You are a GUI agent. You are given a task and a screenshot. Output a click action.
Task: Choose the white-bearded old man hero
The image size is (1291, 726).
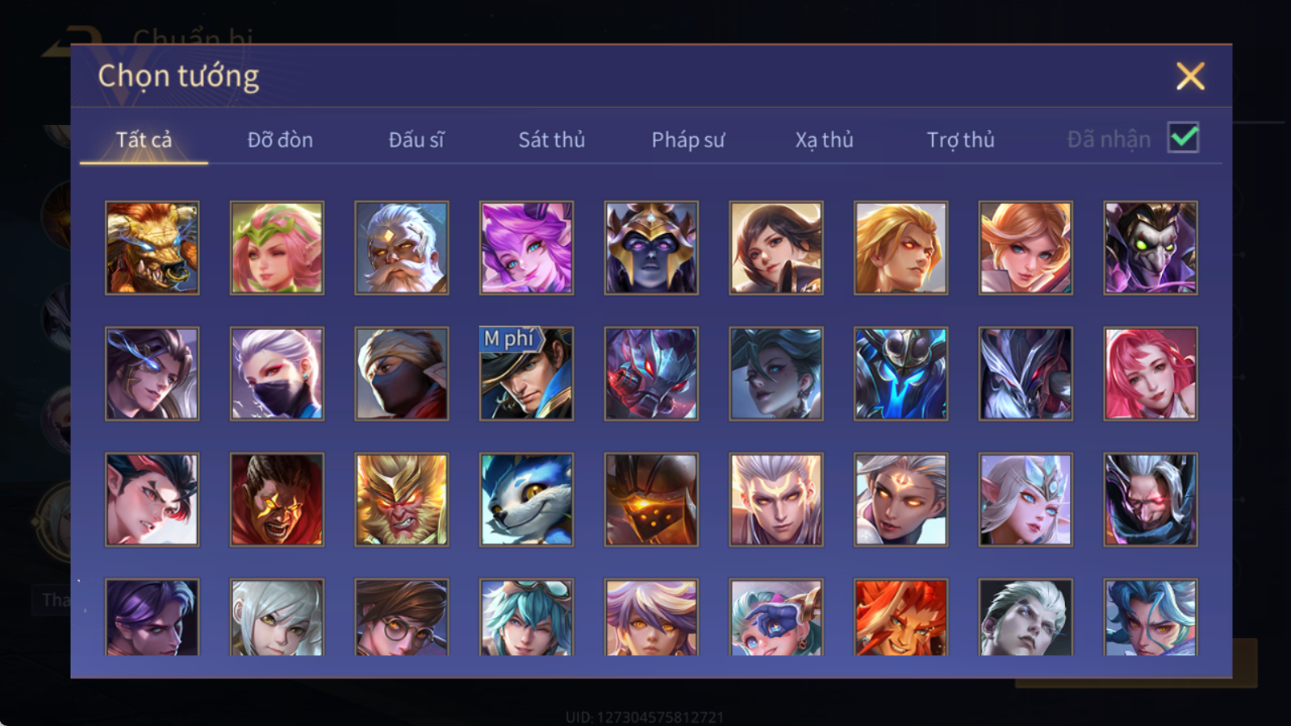click(x=401, y=248)
